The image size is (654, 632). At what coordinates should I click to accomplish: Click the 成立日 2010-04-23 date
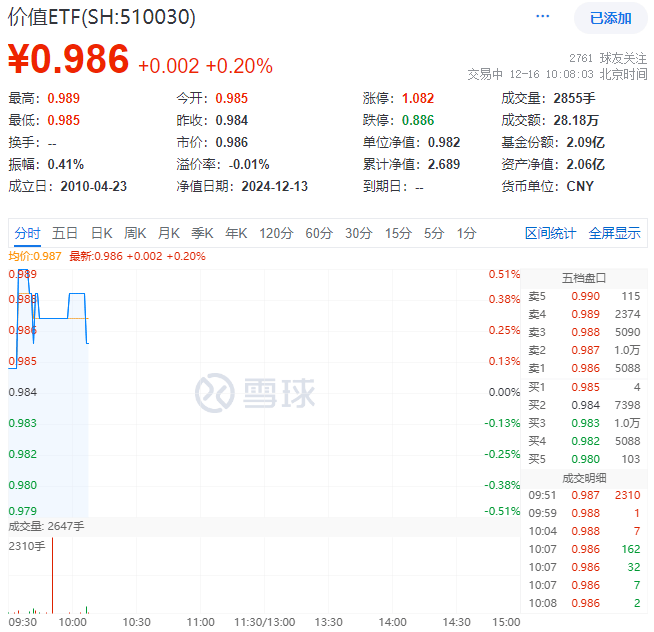[93, 186]
